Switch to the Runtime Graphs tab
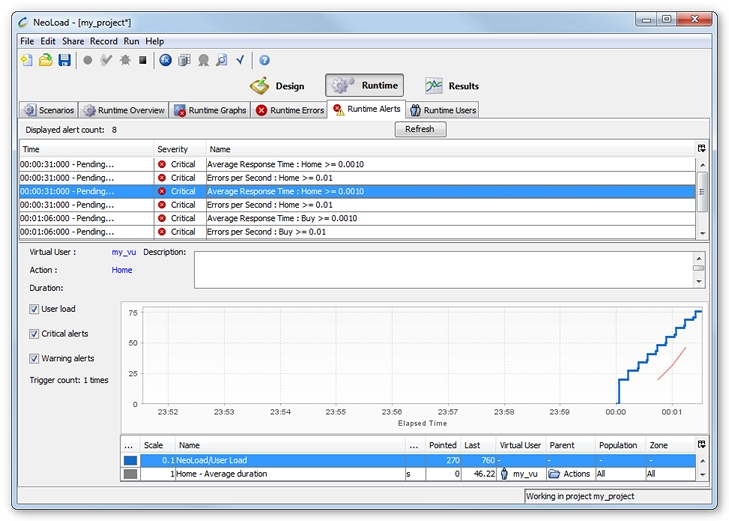The image size is (729, 521). pyautogui.click(x=210, y=110)
